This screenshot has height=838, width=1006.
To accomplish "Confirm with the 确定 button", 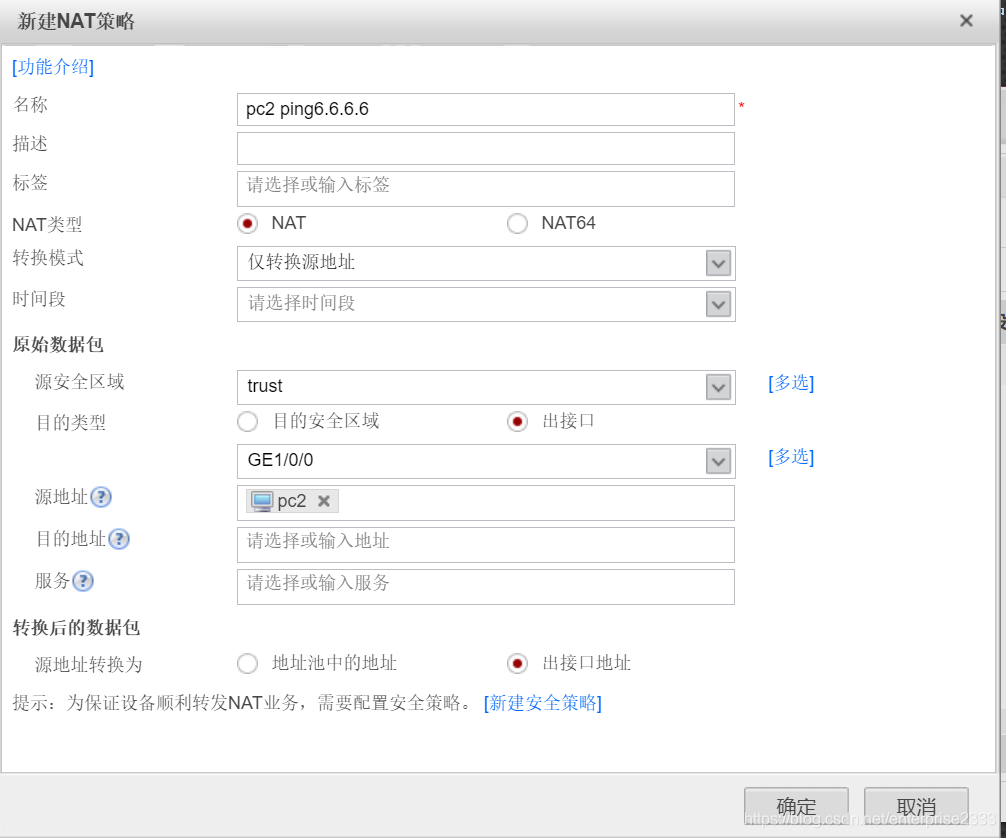I will [x=796, y=807].
